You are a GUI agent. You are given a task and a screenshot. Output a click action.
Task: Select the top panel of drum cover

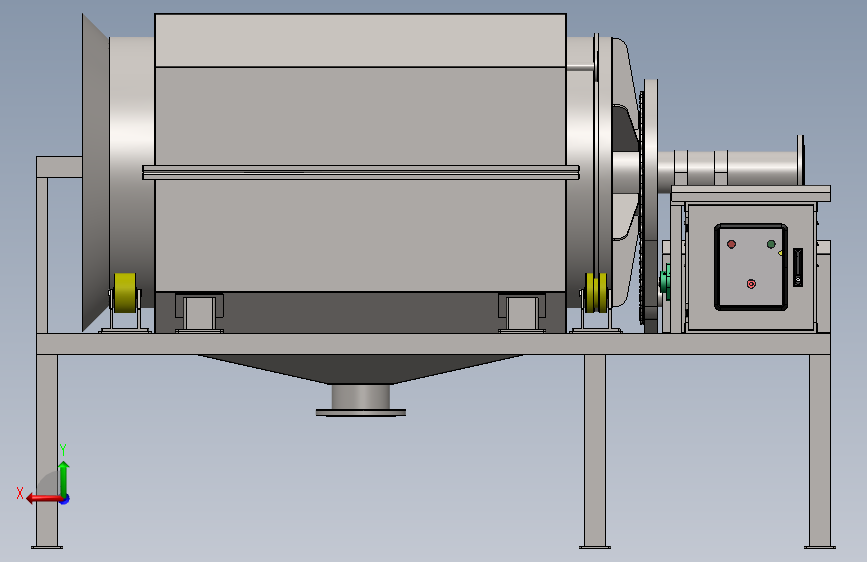[361, 40]
